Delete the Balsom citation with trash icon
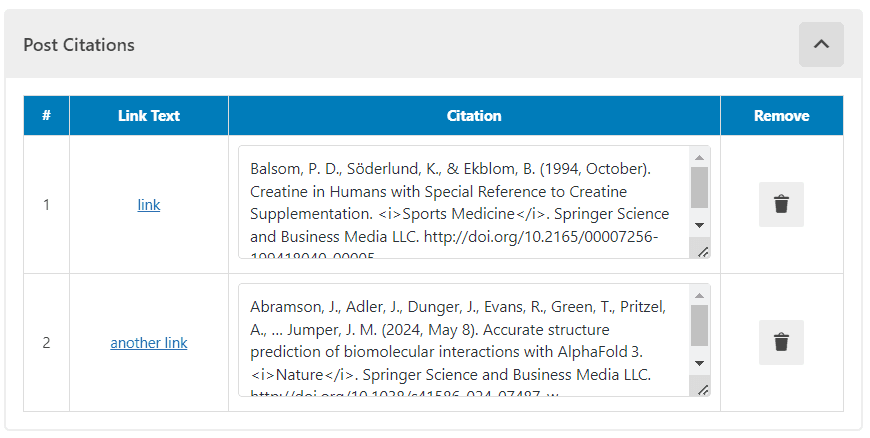Viewport: 870px width, 438px height. coord(781,205)
